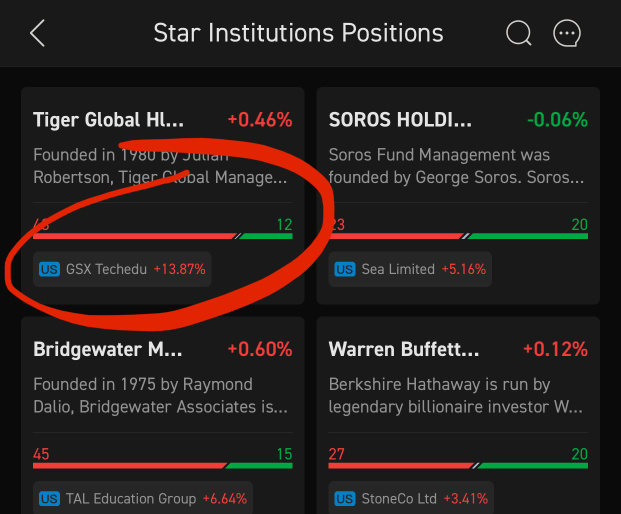
Task: Open StoneCo Ltd +3.41% stock chip
Action: [411, 498]
